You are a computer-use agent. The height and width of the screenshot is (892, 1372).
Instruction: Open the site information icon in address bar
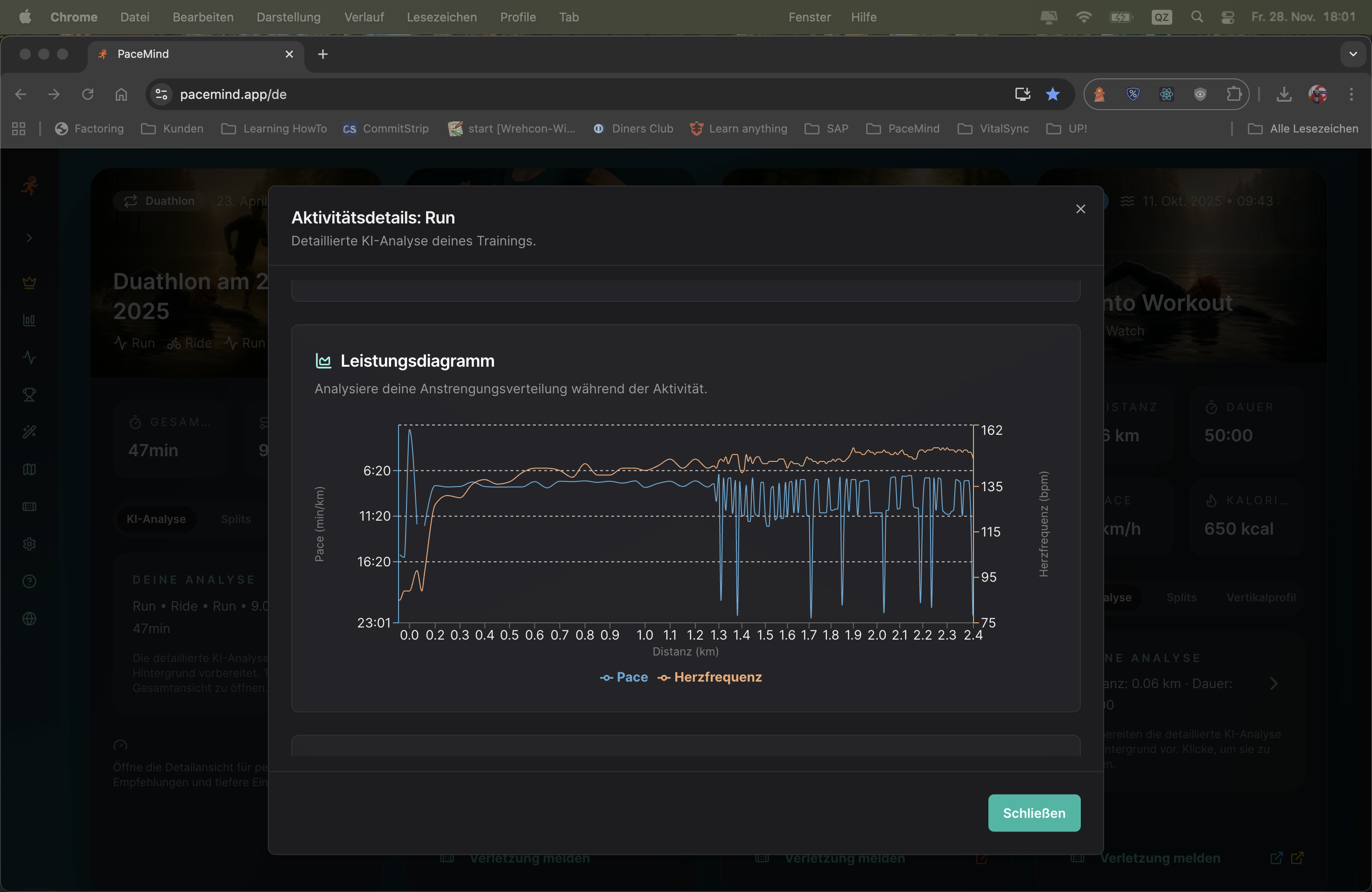(x=161, y=94)
